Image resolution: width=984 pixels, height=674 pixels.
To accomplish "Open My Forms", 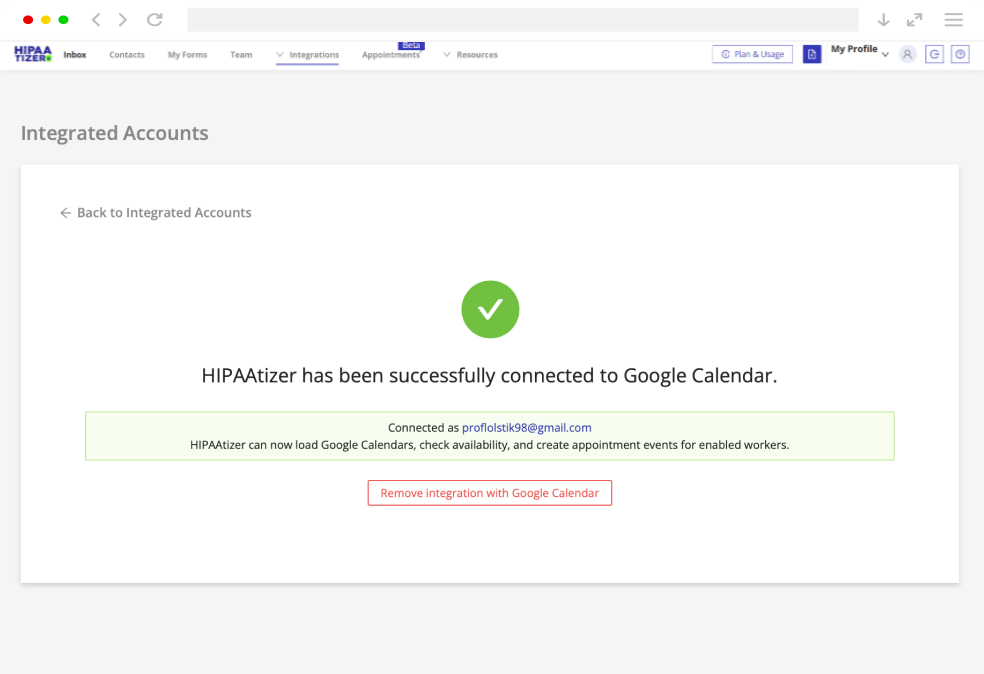I will pos(187,55).
